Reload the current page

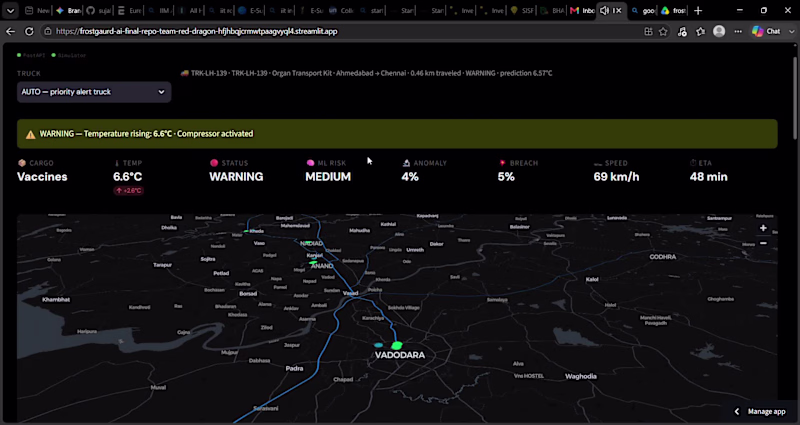click(29, 32)
